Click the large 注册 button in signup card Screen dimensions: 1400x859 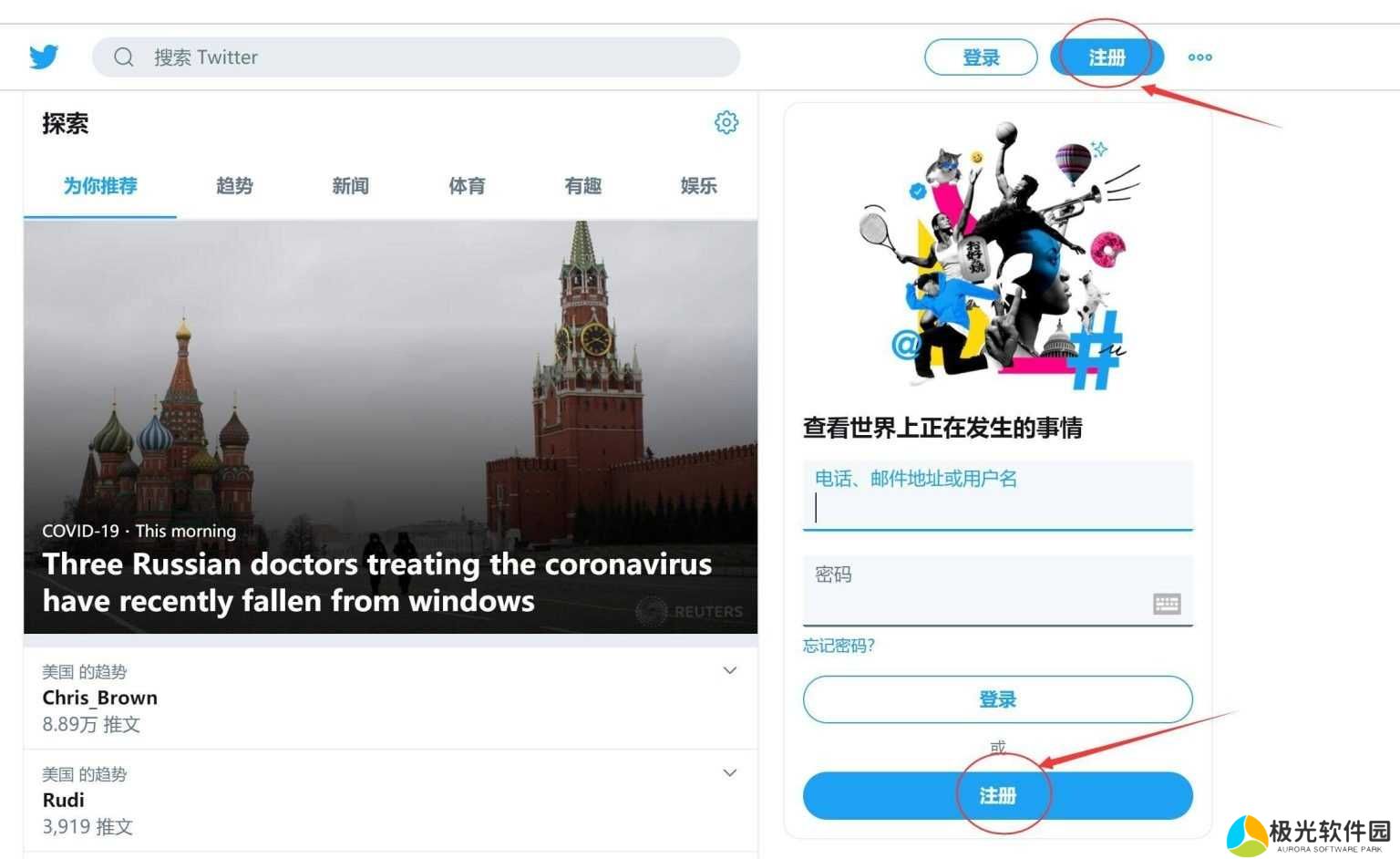[x=998, y=796]
